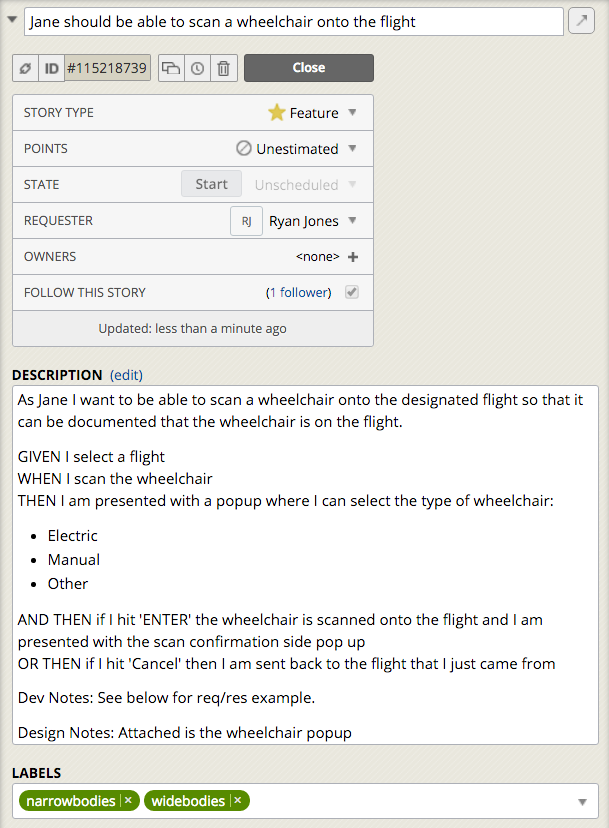The height and width of the screenshot is (828, 609).
Task: Remove the widebodies label
Action: (x=238, y=801)
